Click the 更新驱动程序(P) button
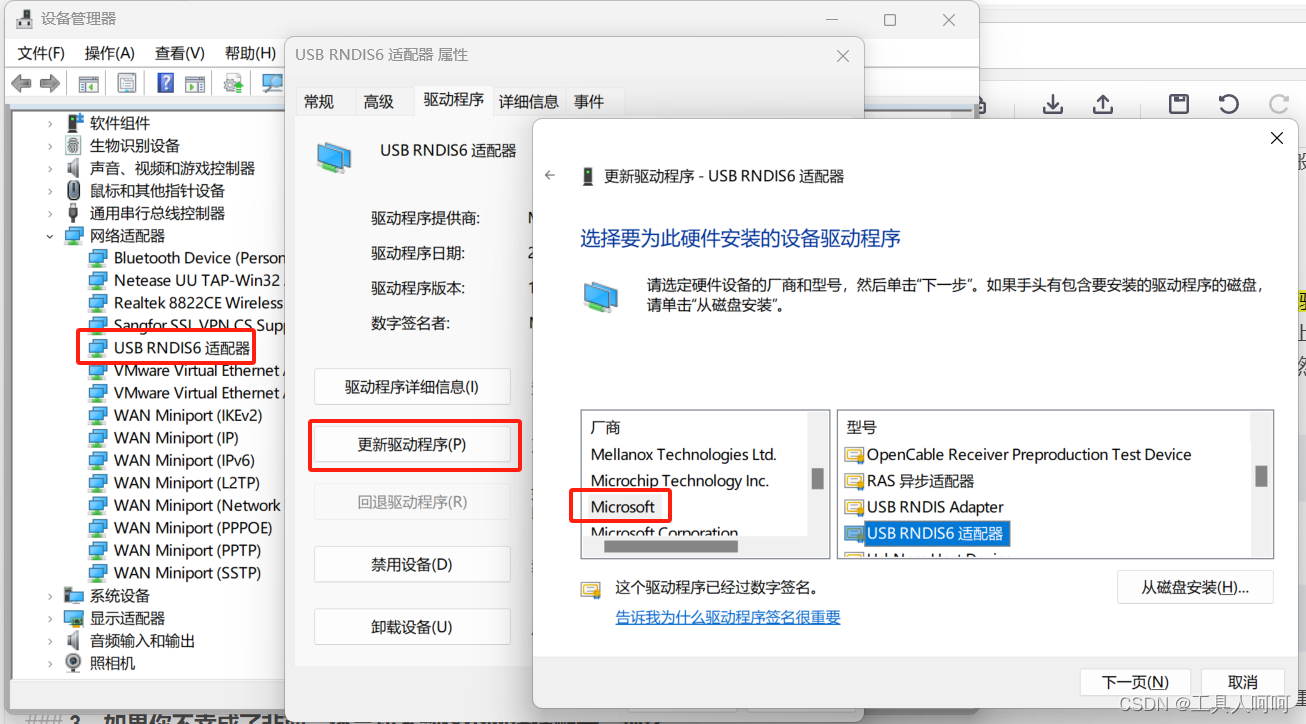This screenshot has height=724, width=1306. coord(412,444)
